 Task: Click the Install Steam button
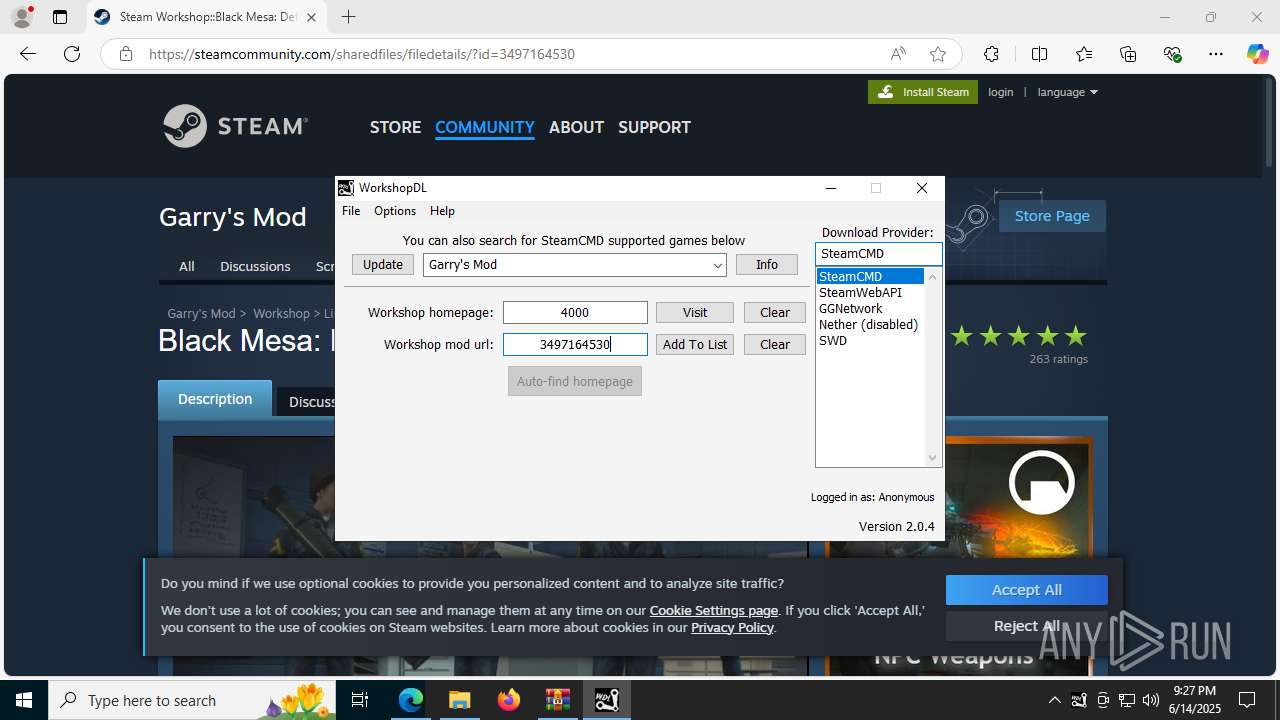point(923,92)
